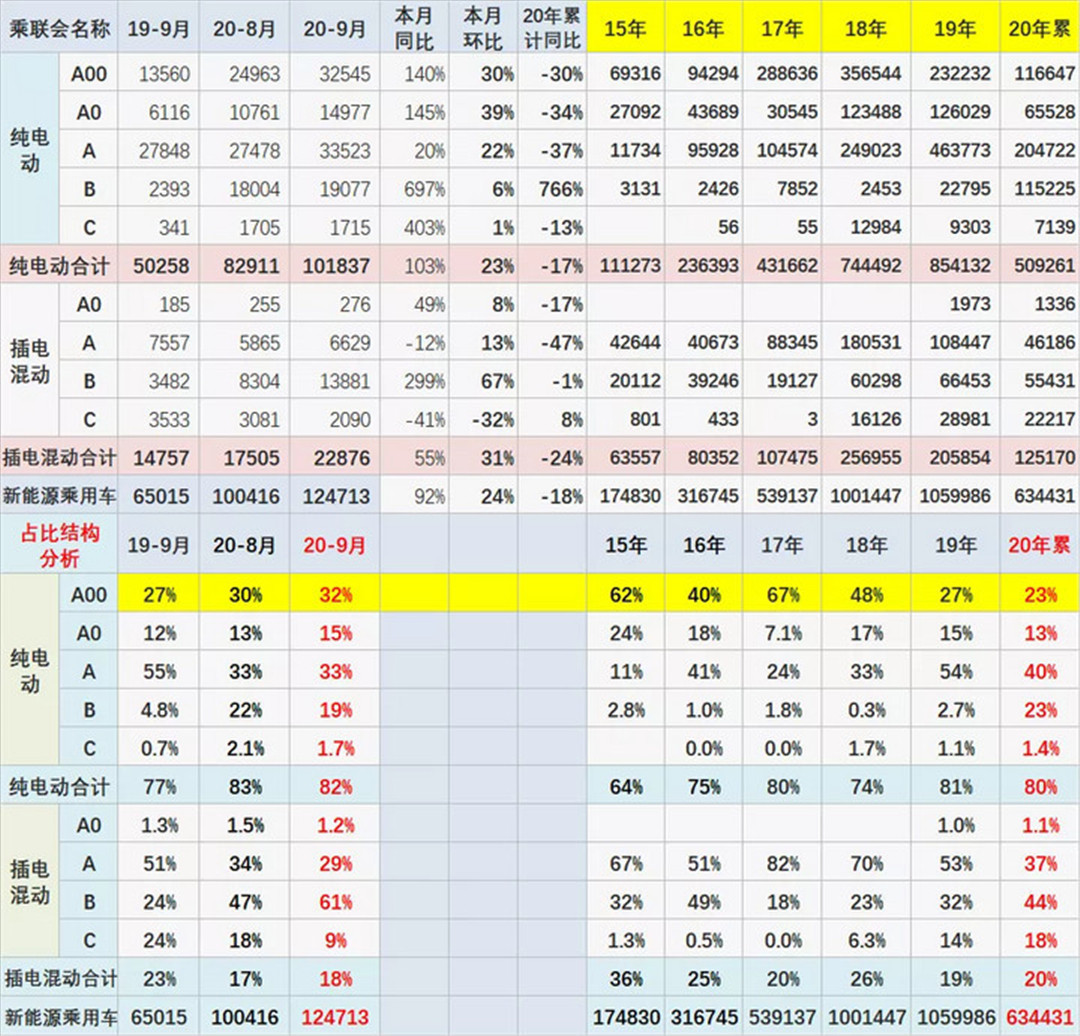Click the 乘联会名称 header cell
The width and height of the screenshot is (1080, 1036).
59,28
